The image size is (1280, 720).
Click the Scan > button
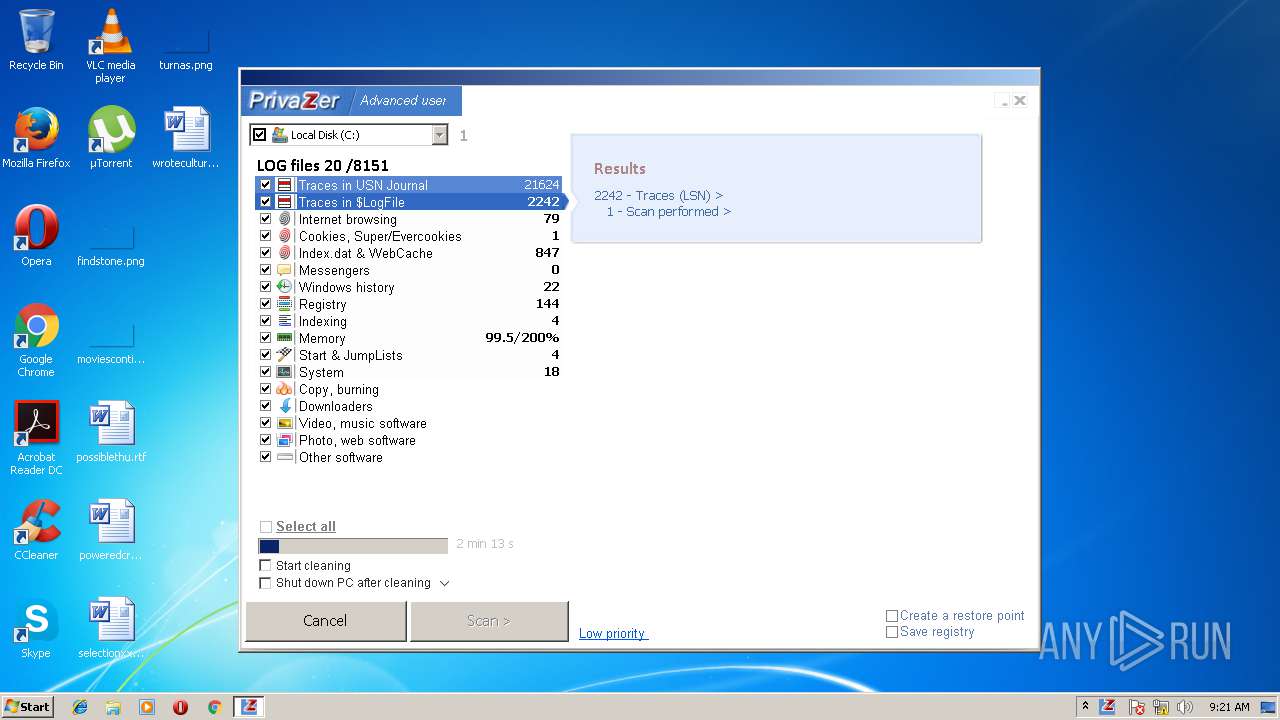tap(489, 621)
